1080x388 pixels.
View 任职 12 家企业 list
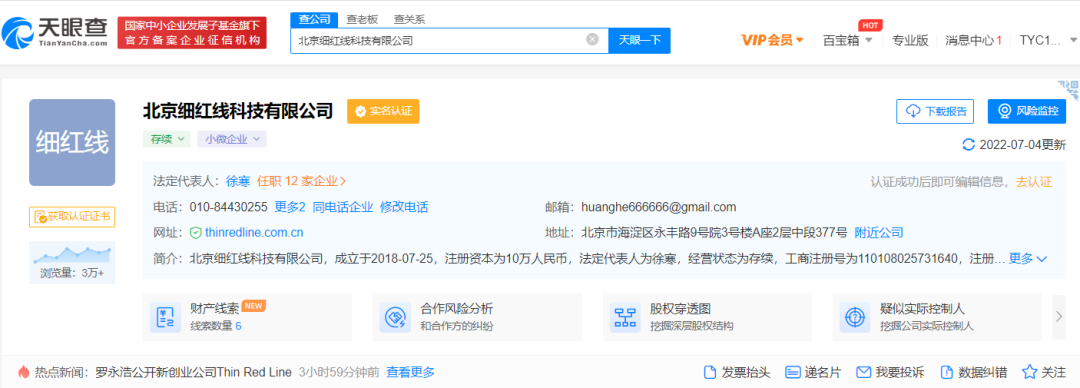pyautogui.click(x=302, y=181)
